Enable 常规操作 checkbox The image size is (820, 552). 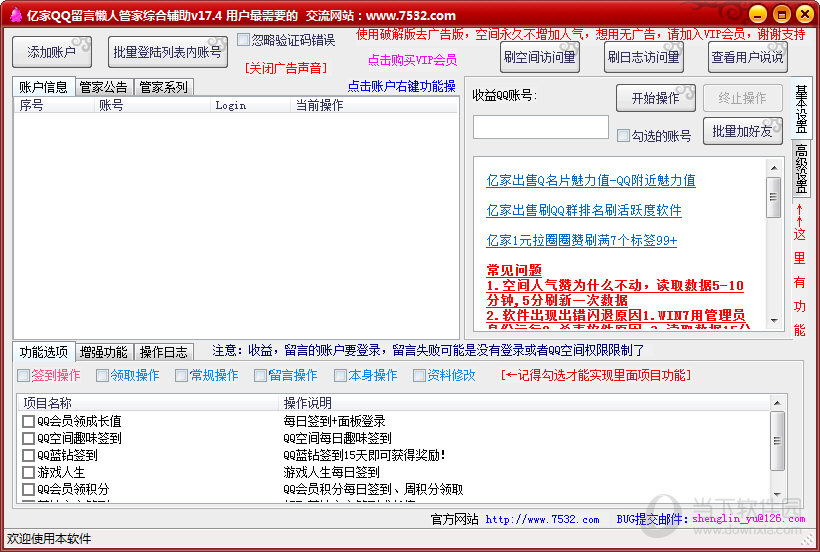(181, 375)
